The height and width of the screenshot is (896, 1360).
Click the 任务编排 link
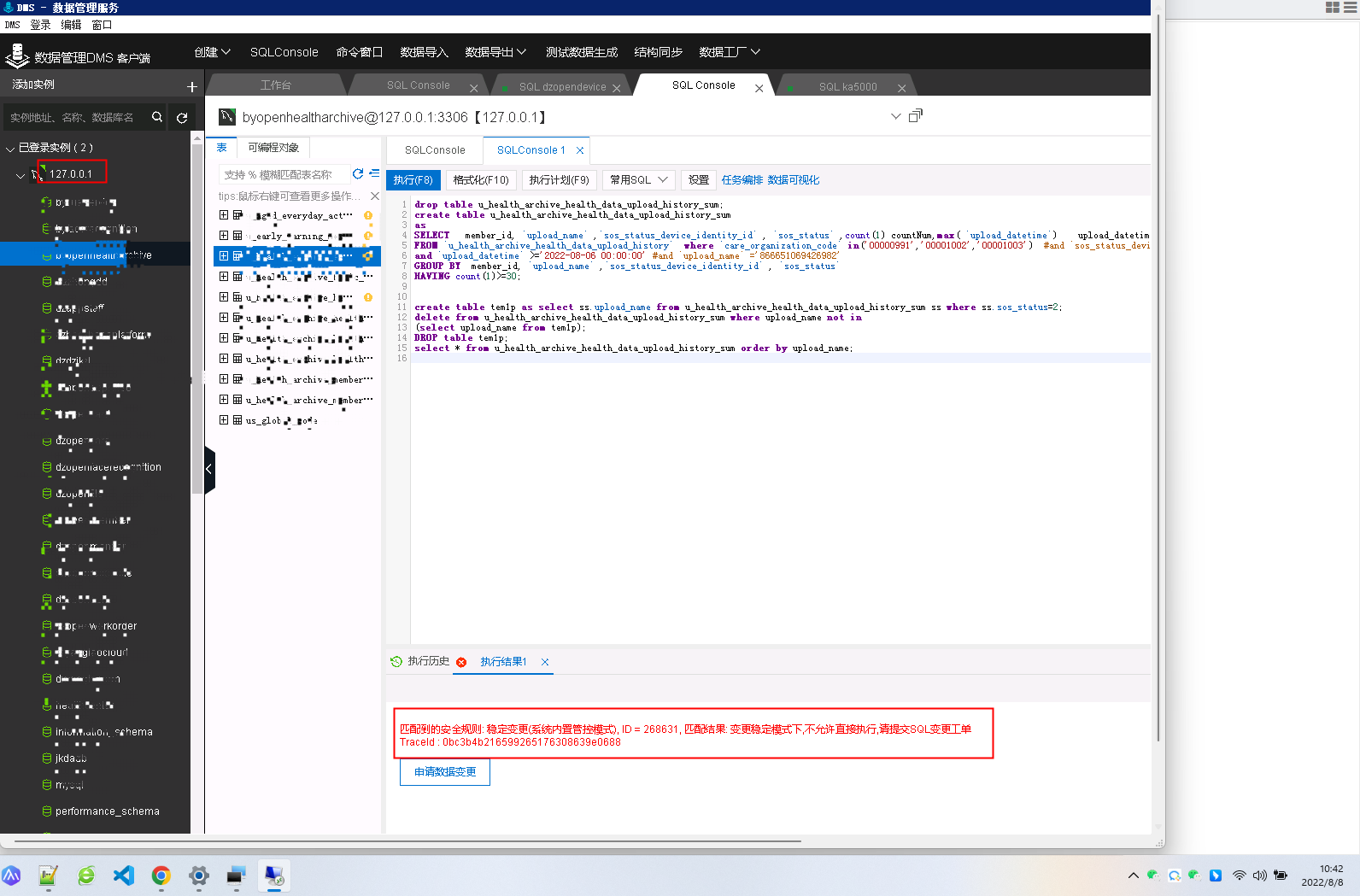(x=742, y=180)
